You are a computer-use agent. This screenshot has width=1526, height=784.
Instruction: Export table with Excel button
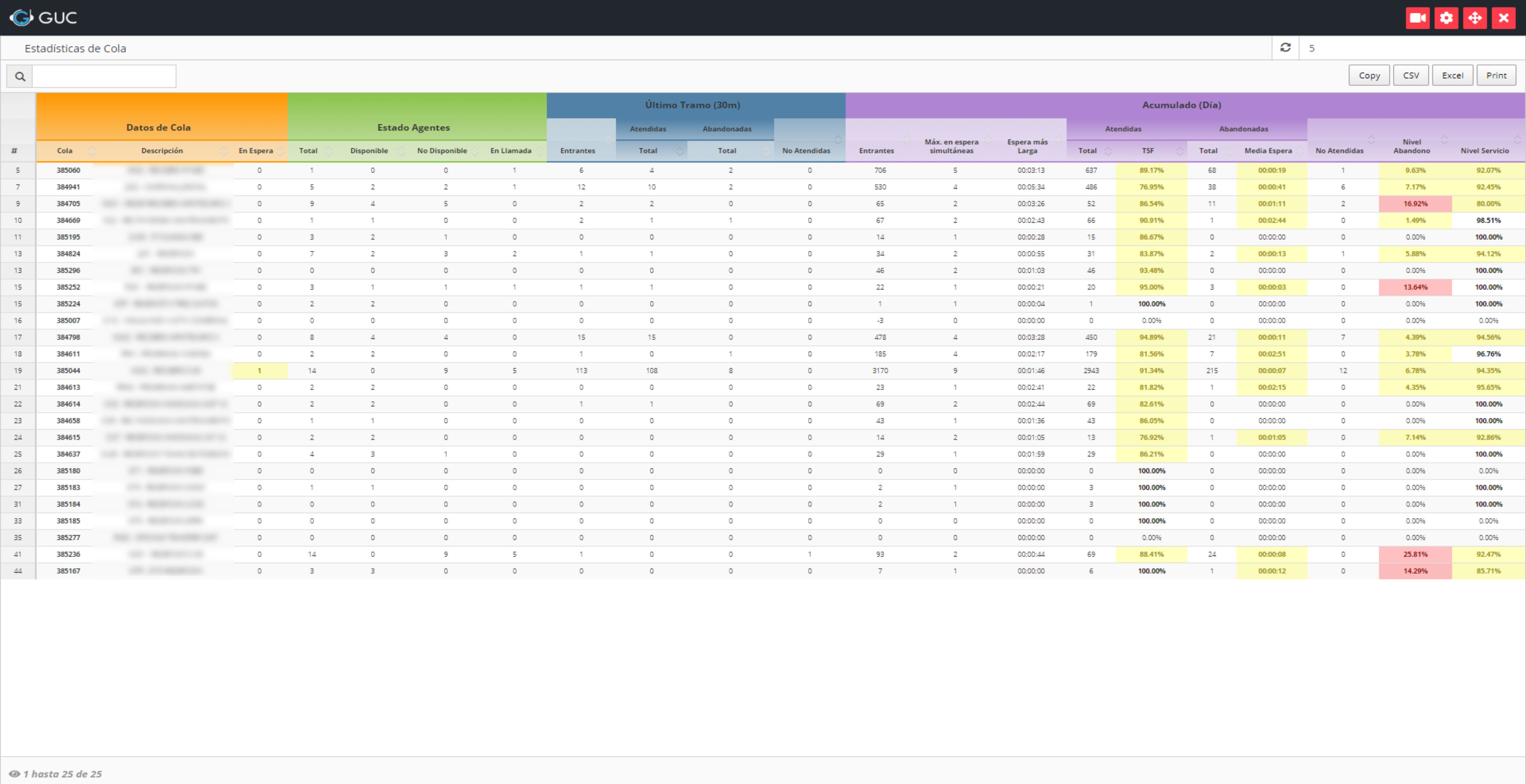pyautogui.click(x=1453, y=75)
